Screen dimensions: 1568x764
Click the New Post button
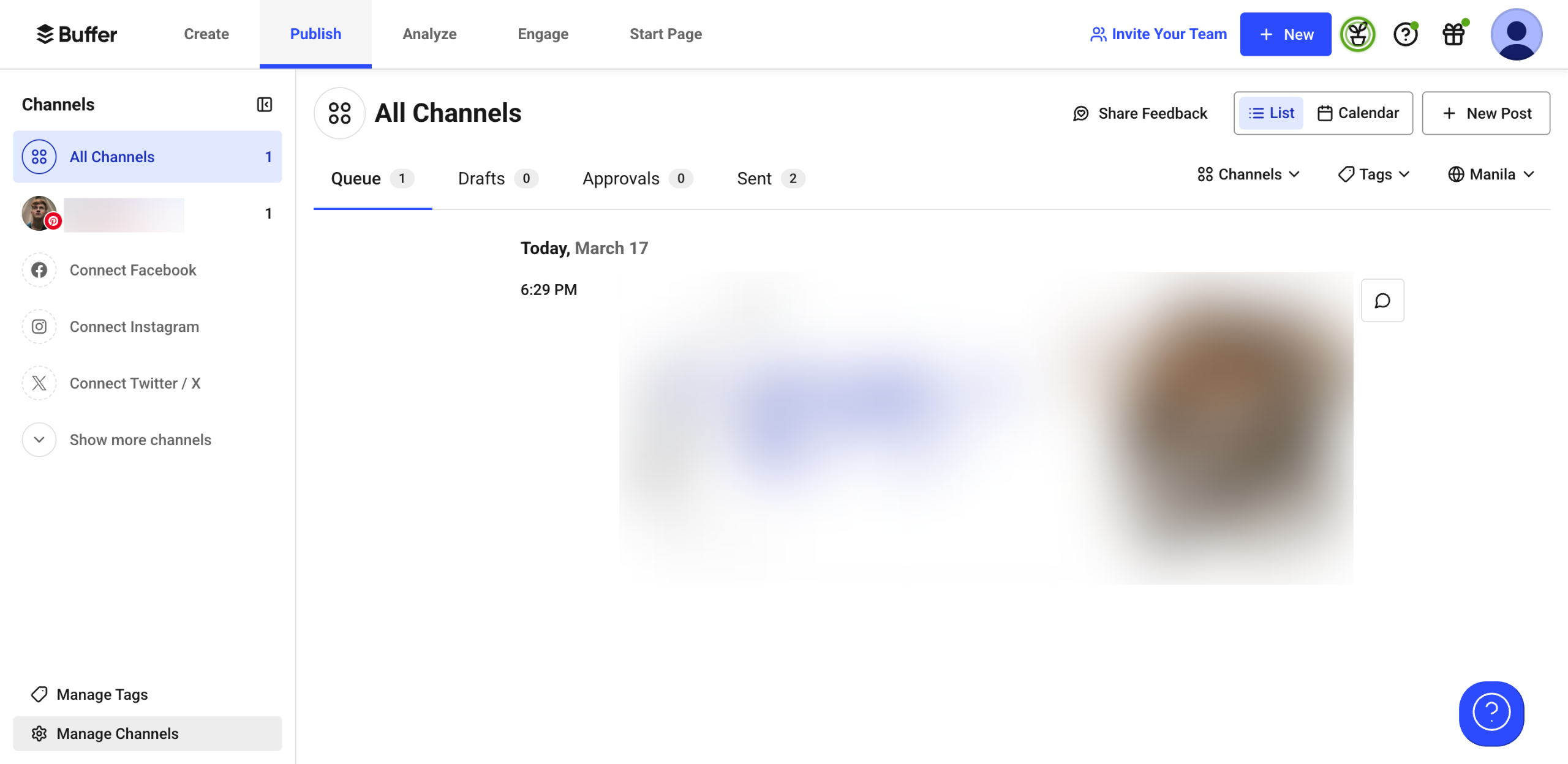coord(1486,113)
